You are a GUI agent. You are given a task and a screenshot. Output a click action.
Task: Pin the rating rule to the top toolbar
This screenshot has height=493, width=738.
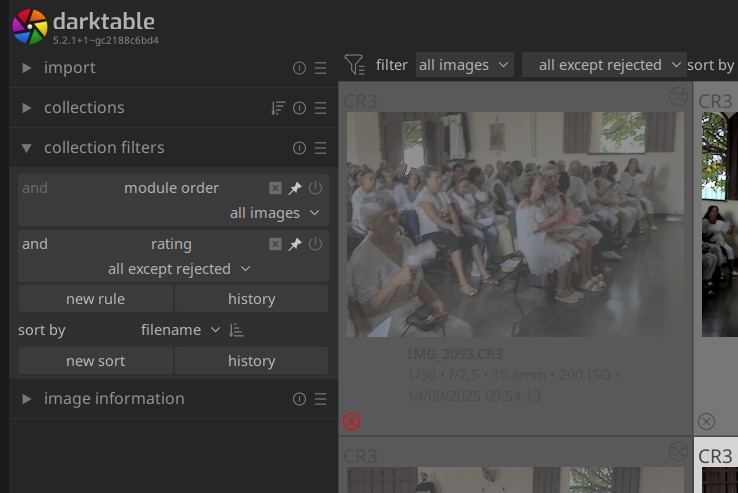coord(295,244)
